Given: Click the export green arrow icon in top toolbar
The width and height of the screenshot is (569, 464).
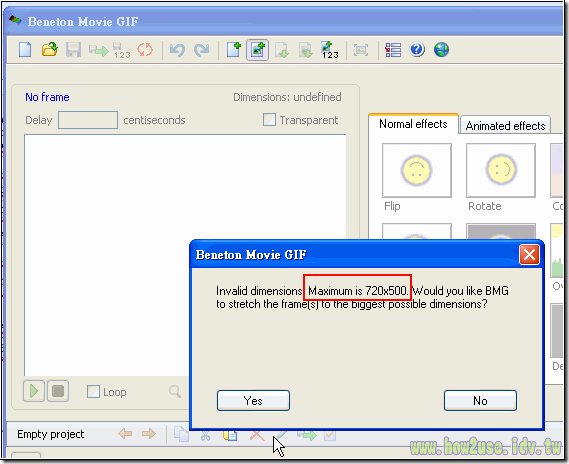Looking at the screenshot, I should tap(98, 50).
